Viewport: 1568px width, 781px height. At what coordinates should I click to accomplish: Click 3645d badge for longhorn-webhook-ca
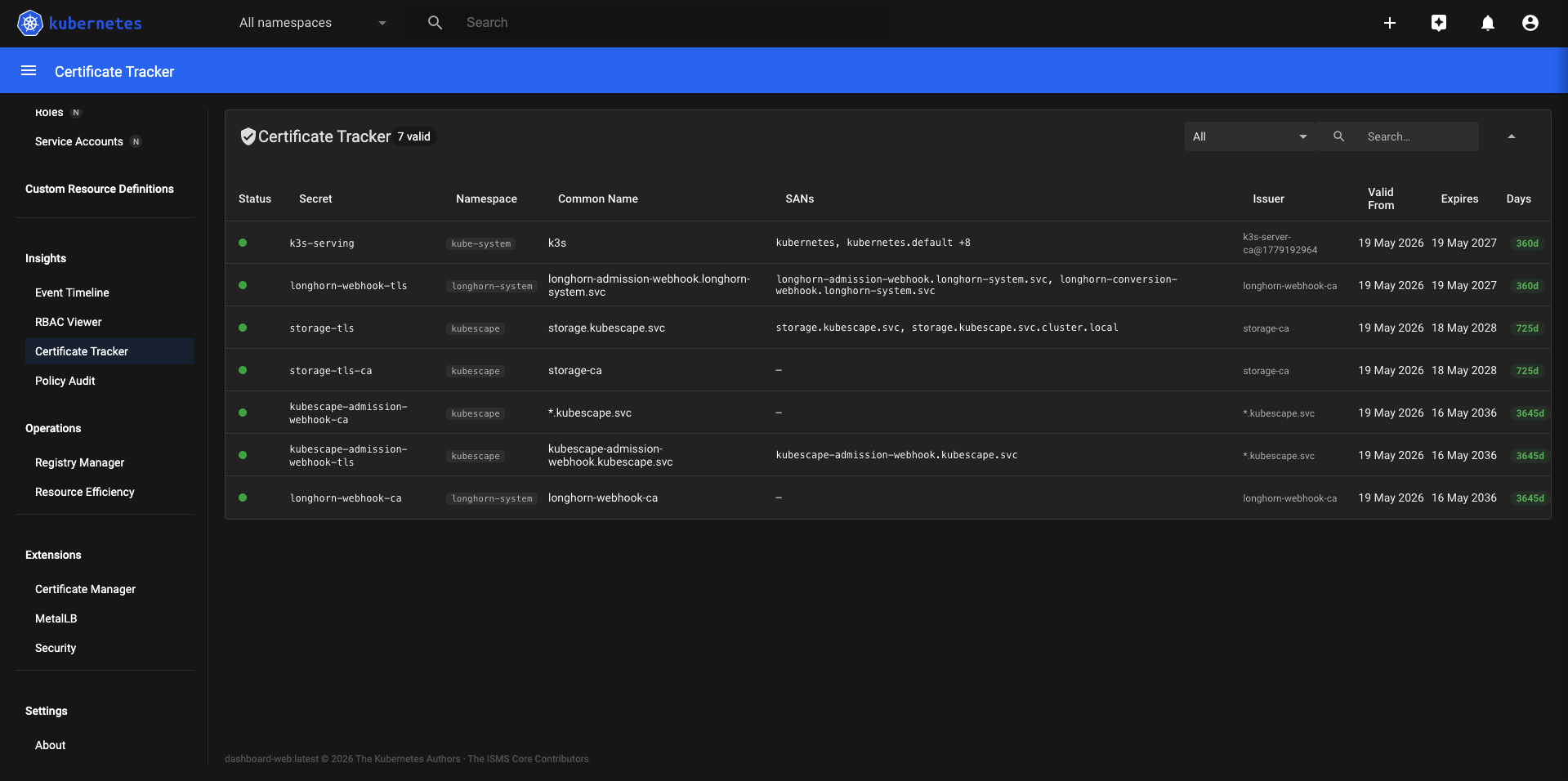(1530, 498)
